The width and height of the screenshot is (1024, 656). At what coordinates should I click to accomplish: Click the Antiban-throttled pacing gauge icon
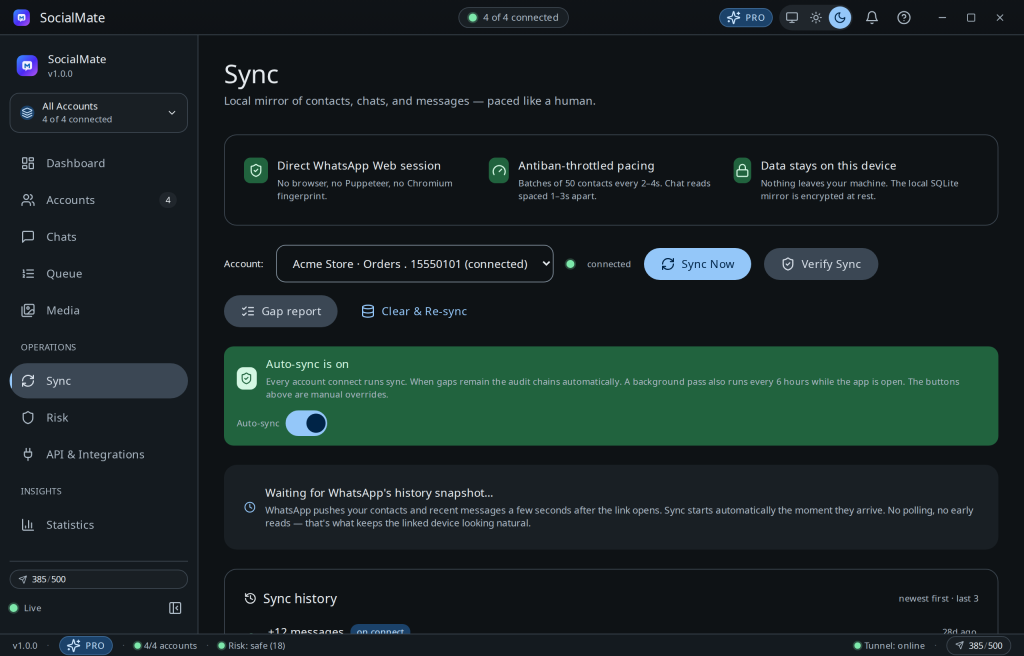(x=499, y=171)
